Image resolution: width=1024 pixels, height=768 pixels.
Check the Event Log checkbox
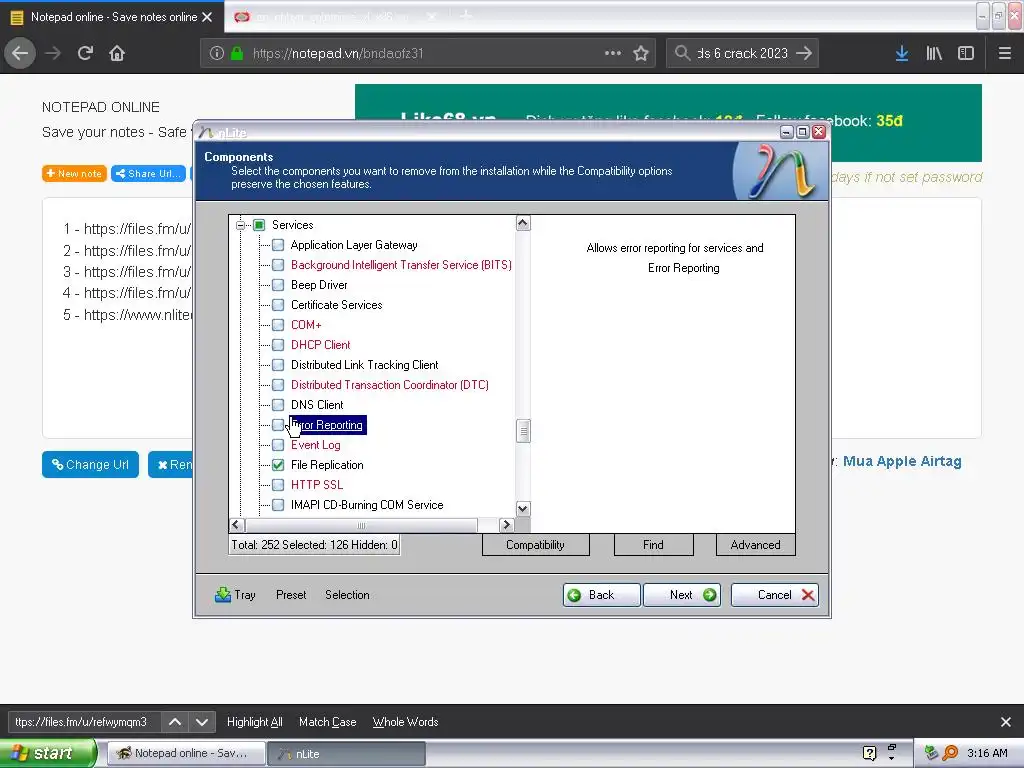coord(278,445)
